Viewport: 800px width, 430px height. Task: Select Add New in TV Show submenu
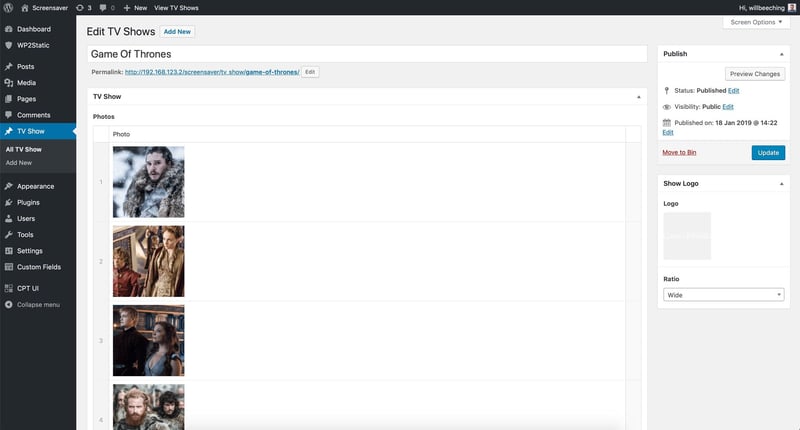click(18, 162)
